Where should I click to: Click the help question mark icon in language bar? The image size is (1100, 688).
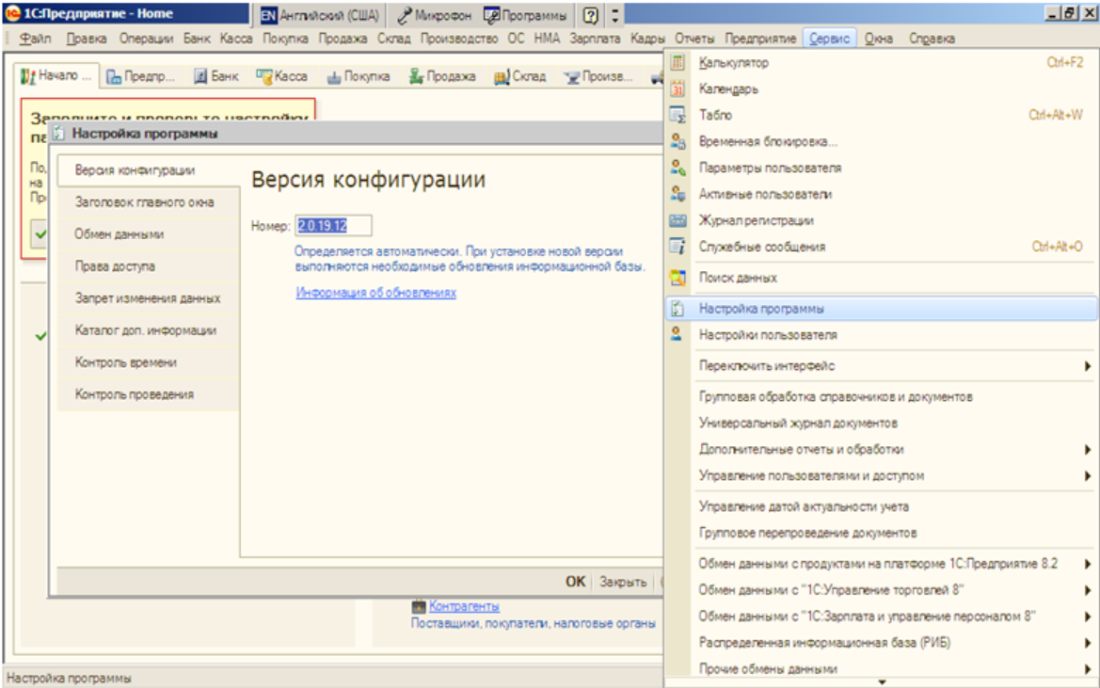(x=591, y=15)
